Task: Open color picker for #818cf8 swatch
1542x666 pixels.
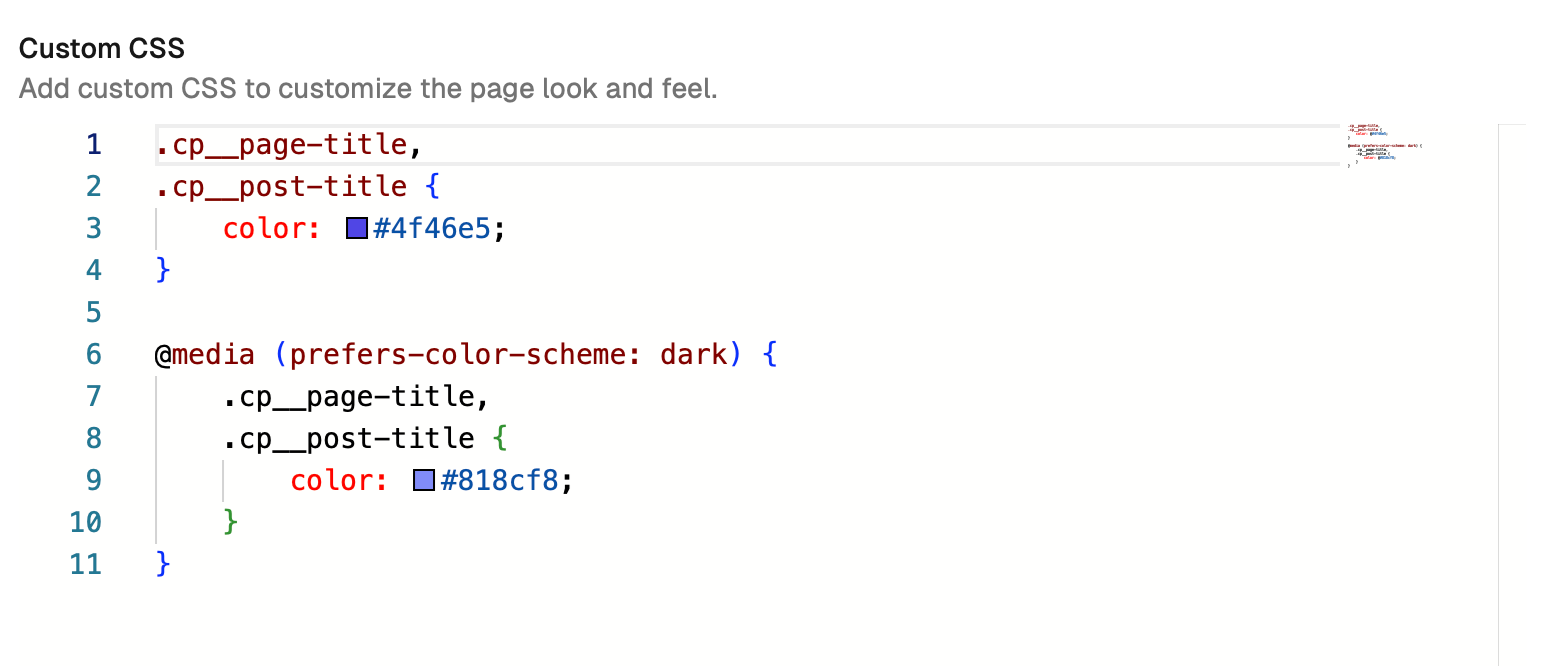Action: coord(424,481)
